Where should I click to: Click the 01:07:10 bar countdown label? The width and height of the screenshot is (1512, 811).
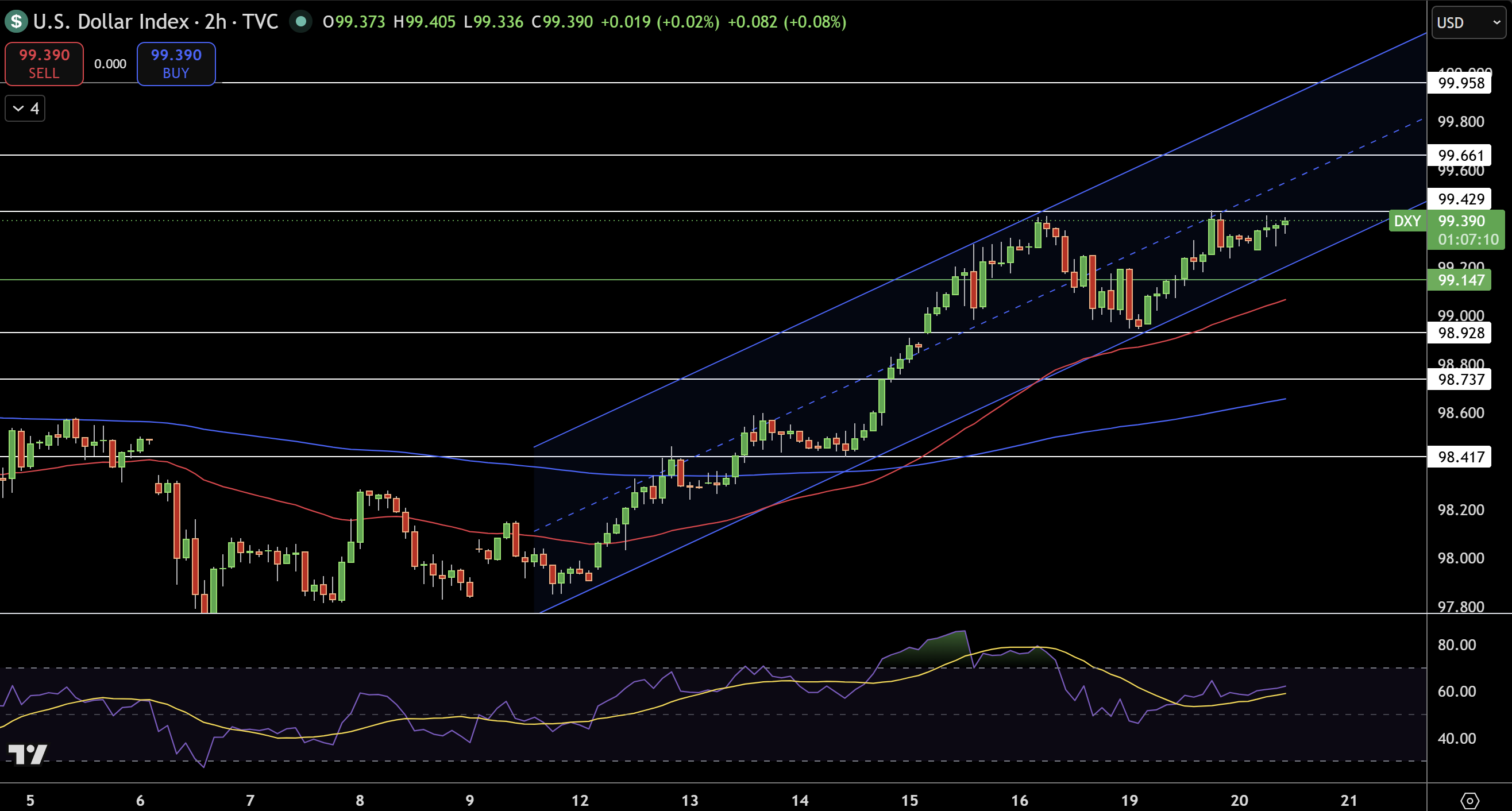point(1468,240)
